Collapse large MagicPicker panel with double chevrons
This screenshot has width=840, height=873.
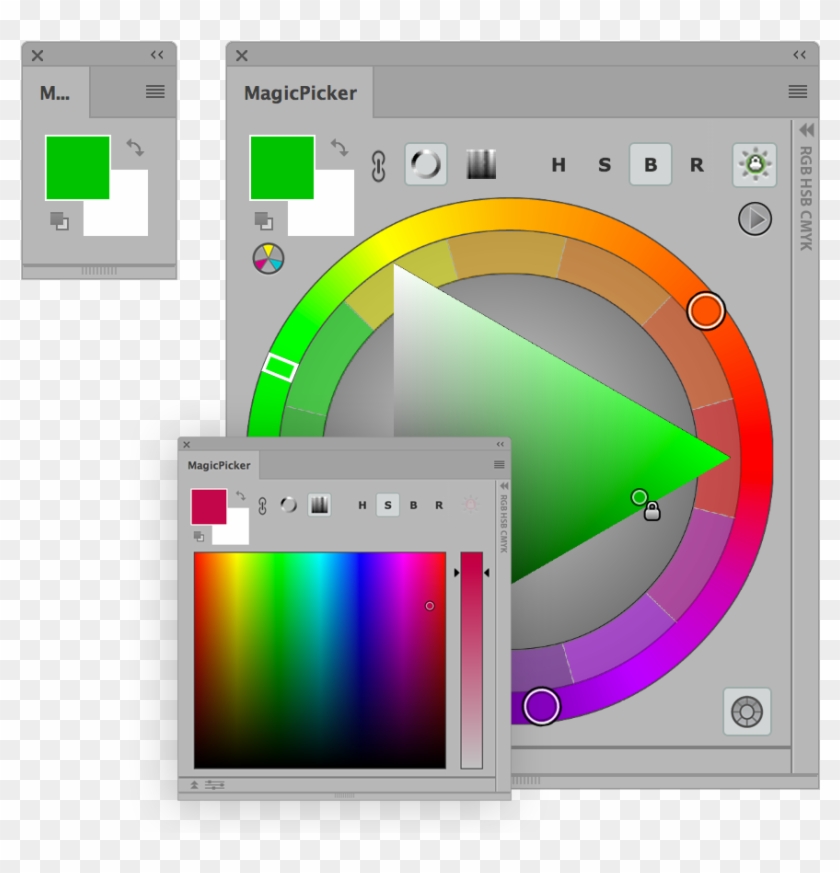point(799,55)
